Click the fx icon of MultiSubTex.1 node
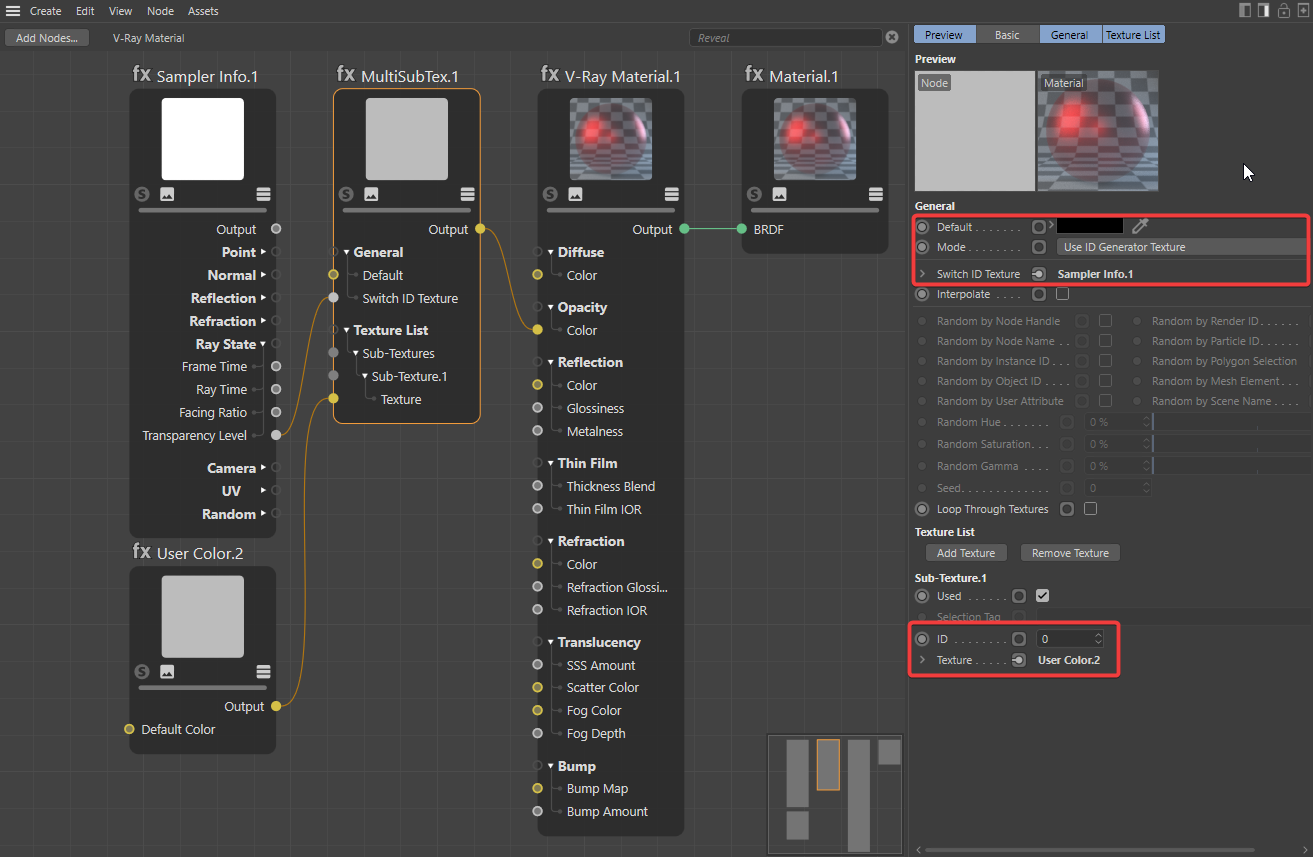Image resolution: width=1313 pixels, height=857 pixels. coord(346,74)
